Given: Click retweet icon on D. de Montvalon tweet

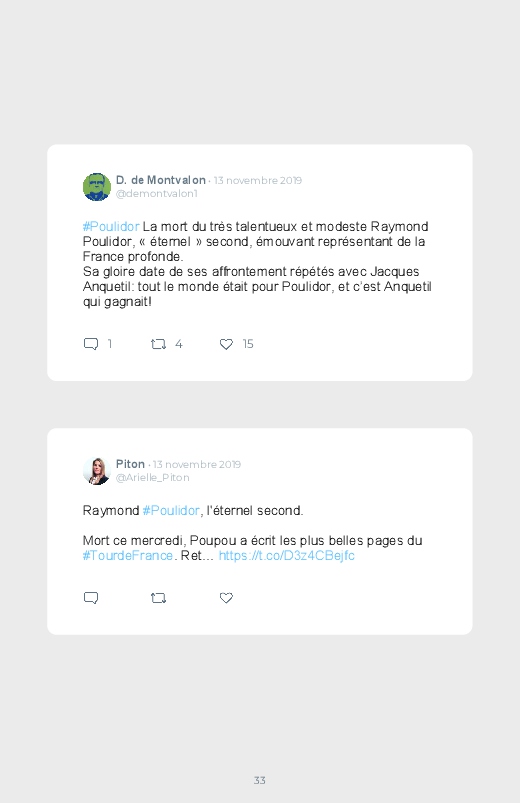Looking at the screenshot, I should point(158,344).
